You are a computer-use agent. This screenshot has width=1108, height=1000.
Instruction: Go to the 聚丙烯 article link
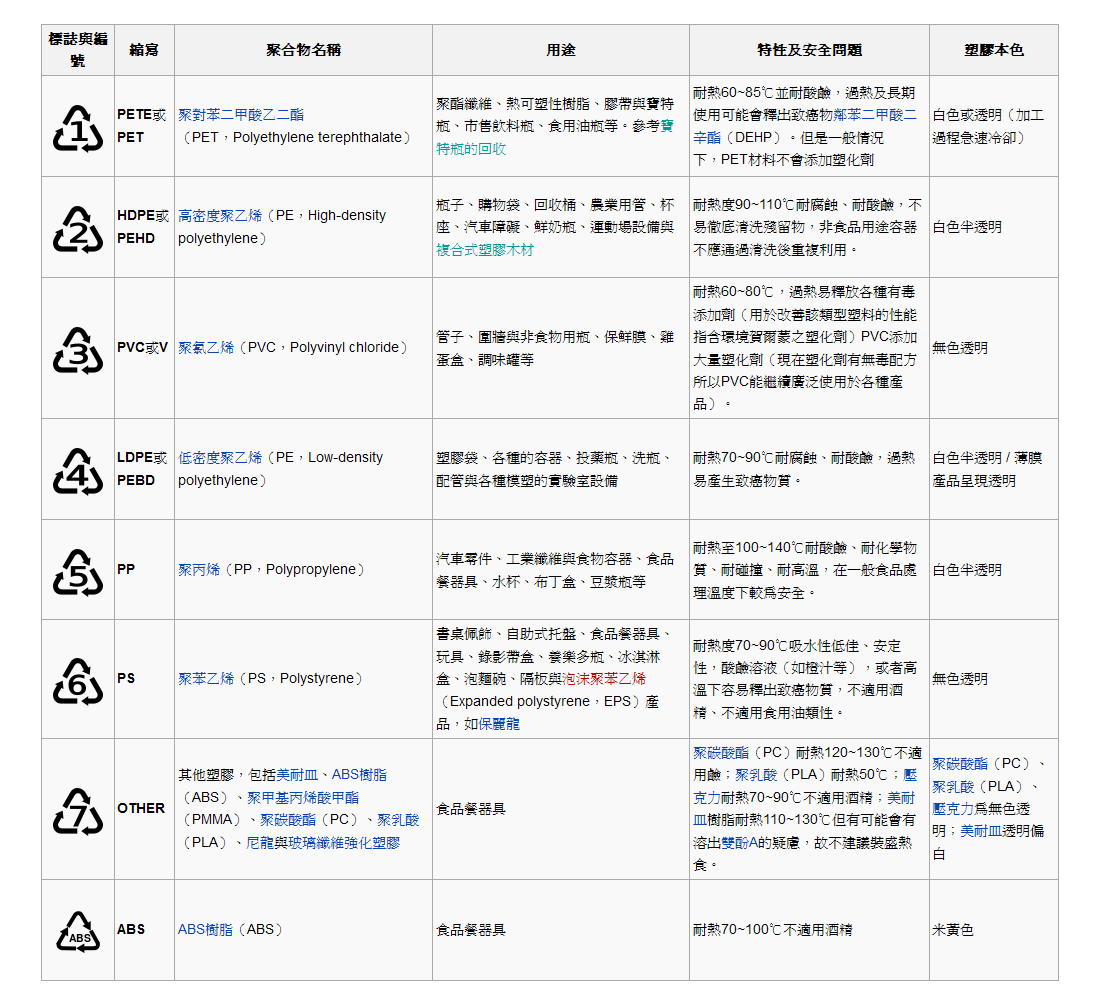click(199, 570)
